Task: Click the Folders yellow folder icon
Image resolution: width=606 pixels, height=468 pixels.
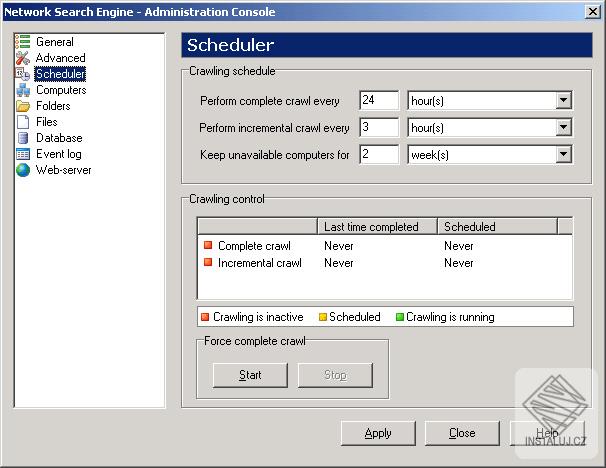Action: (x=23, y=106)
